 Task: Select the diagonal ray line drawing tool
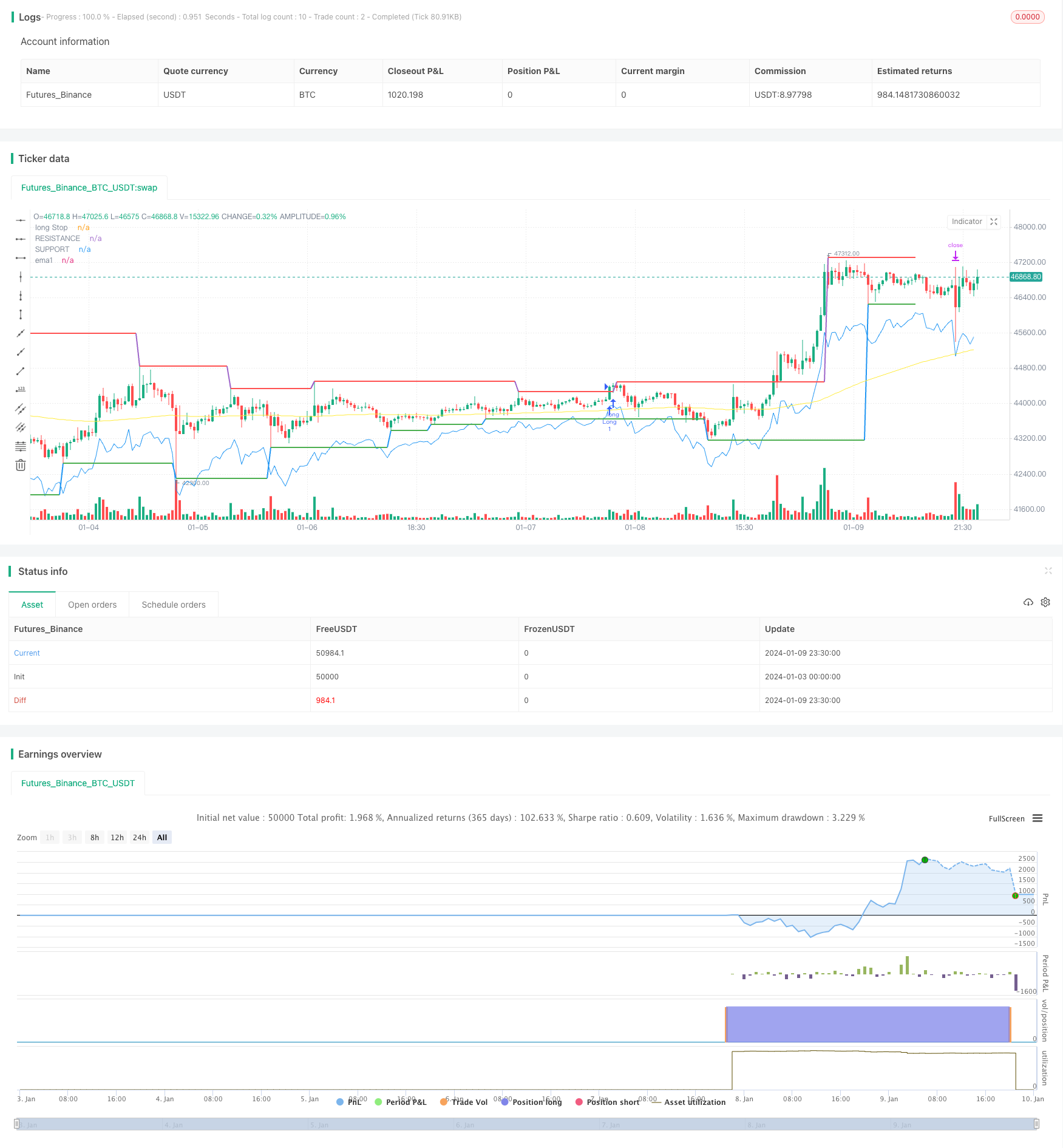[21, 352]
